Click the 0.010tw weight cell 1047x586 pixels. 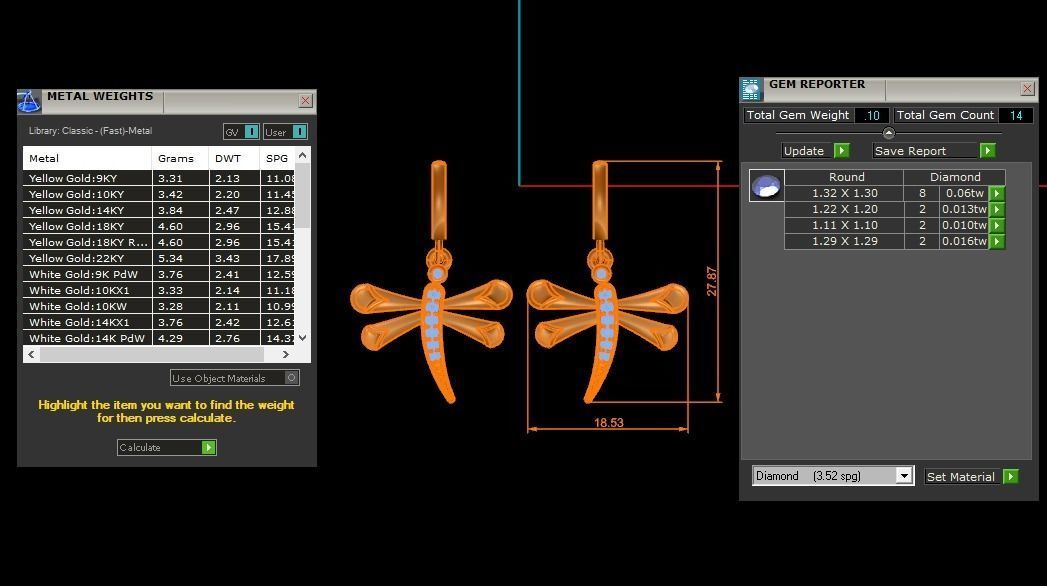click(x=964, y=226)
